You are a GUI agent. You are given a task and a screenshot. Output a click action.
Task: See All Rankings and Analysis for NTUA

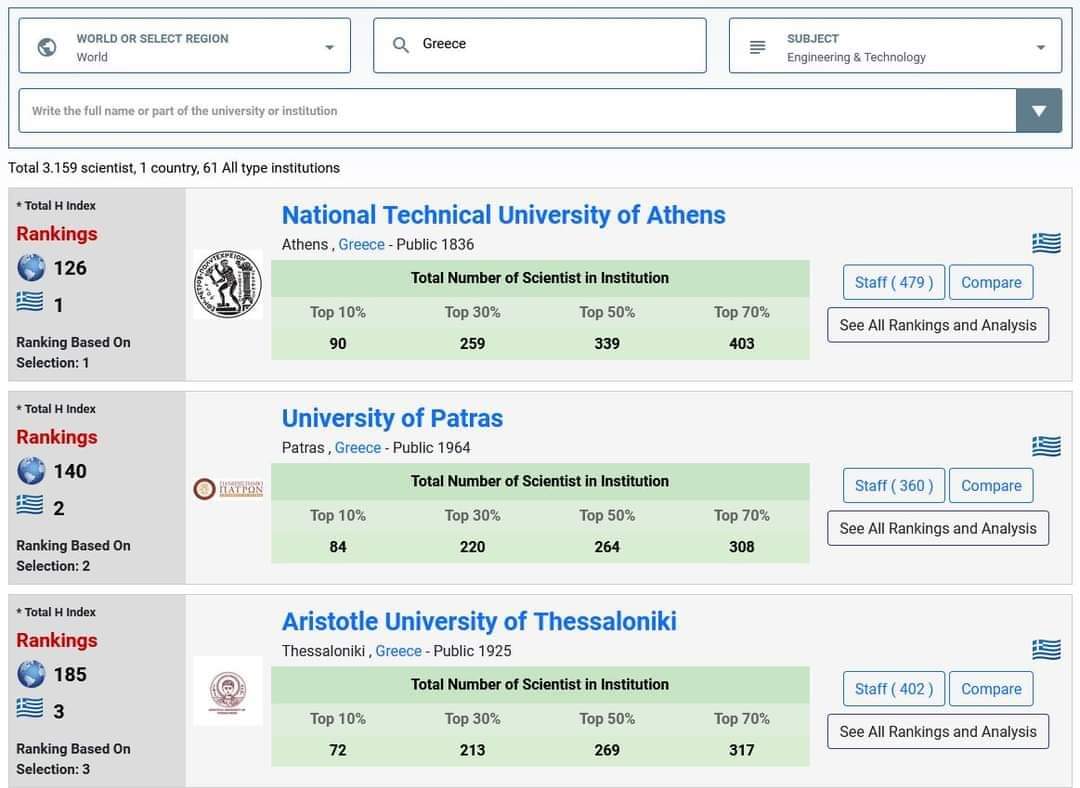point(938,325)
